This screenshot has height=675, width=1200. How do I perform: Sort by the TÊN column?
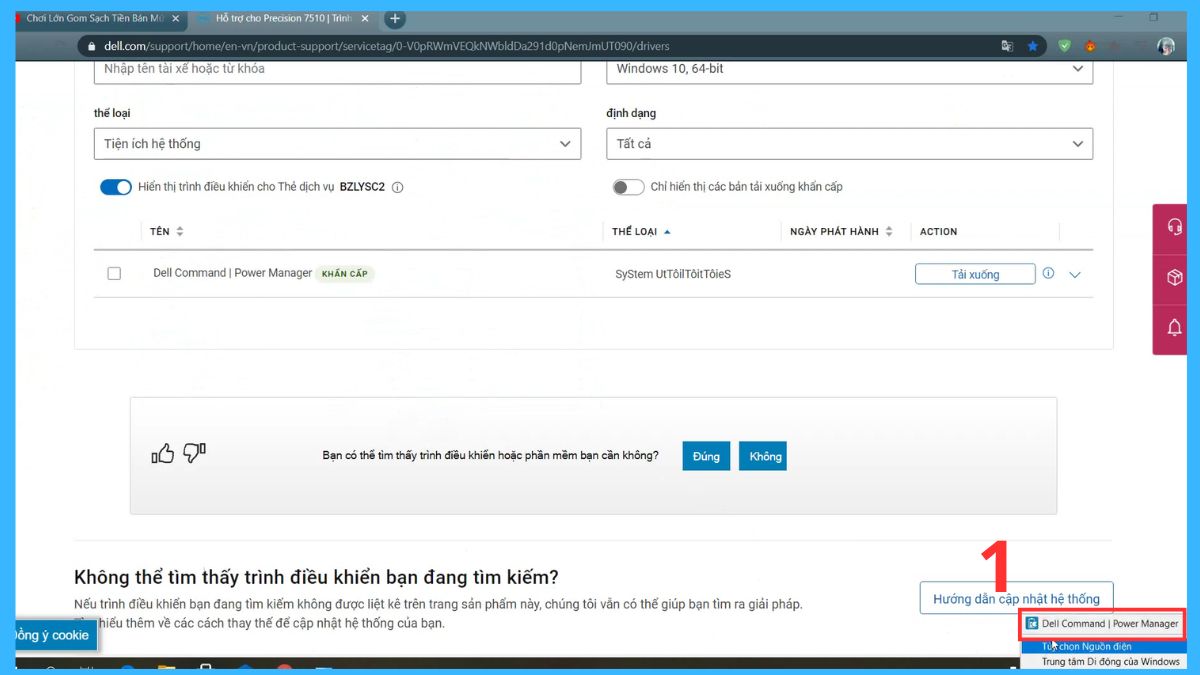coord(167,231)
